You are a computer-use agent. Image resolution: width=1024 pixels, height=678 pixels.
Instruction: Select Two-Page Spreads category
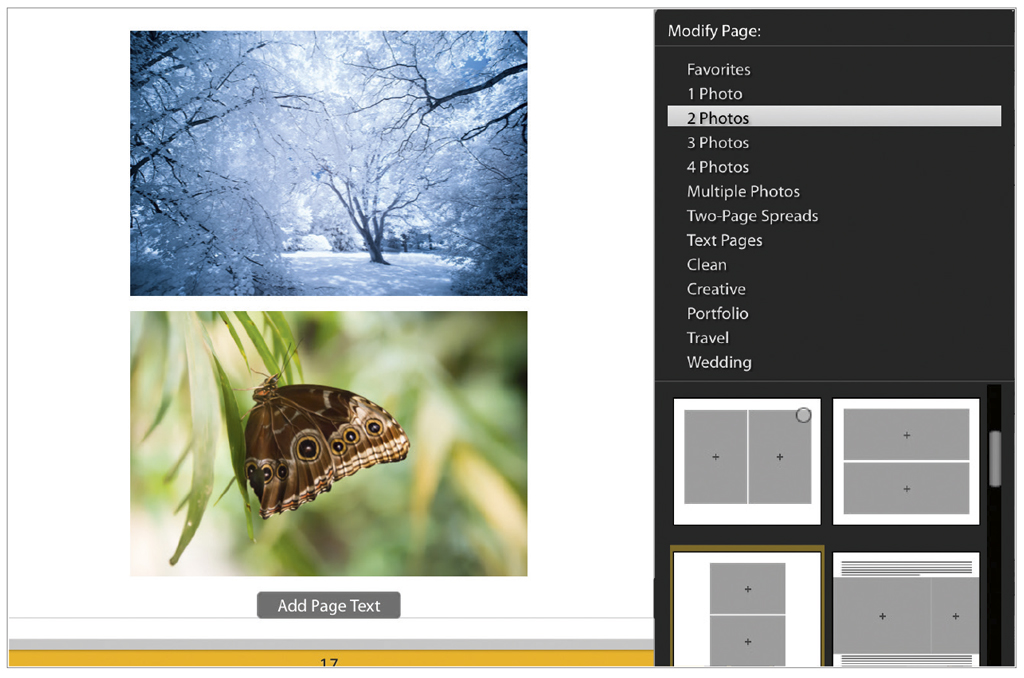[752, 216]
